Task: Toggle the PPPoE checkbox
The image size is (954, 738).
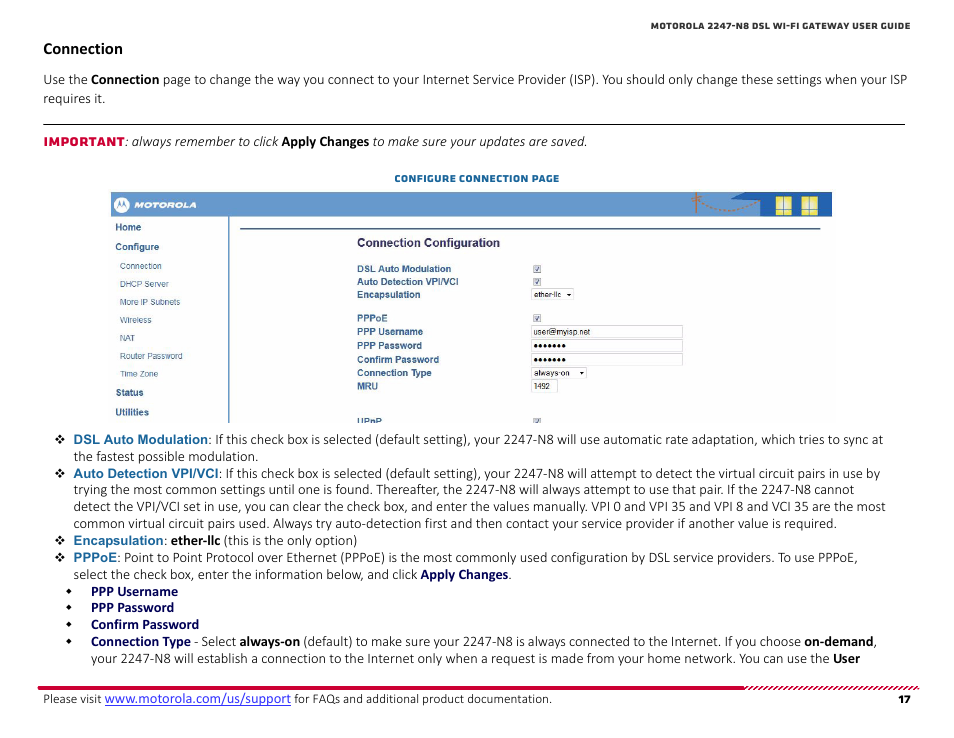Action: 537,318
